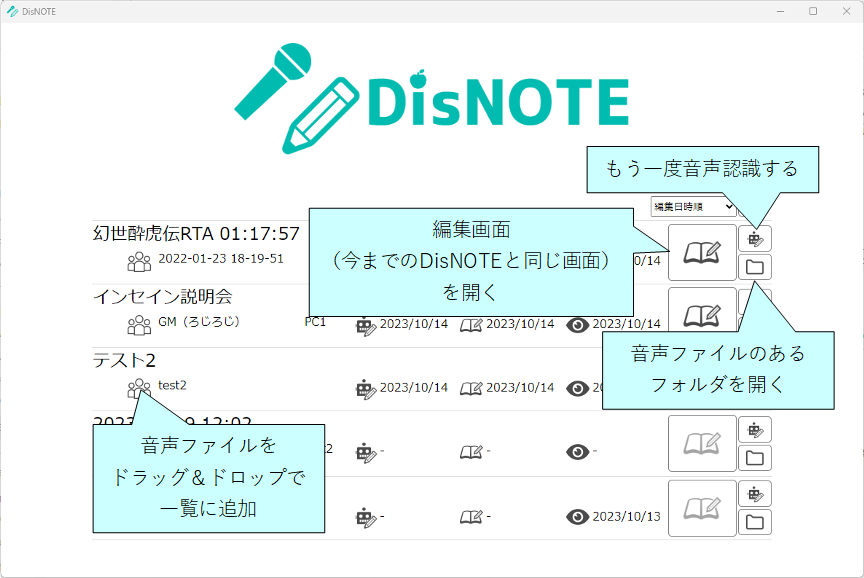The height and width of the screenshot is (578, 864).
Task: Click the recognition date 2023/10/14 in インセイン説明会 row
Action: [x=414, y=324]
